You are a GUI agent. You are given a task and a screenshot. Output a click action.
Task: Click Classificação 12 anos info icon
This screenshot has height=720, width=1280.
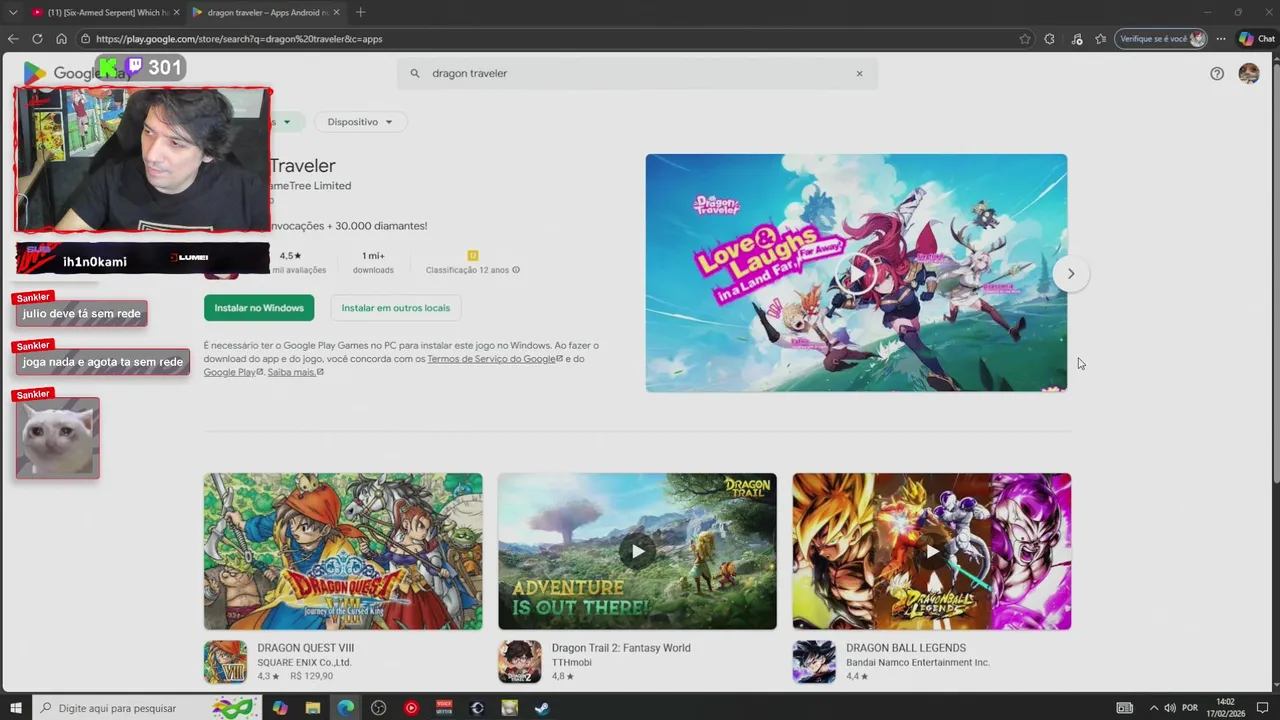click(516, 270)
